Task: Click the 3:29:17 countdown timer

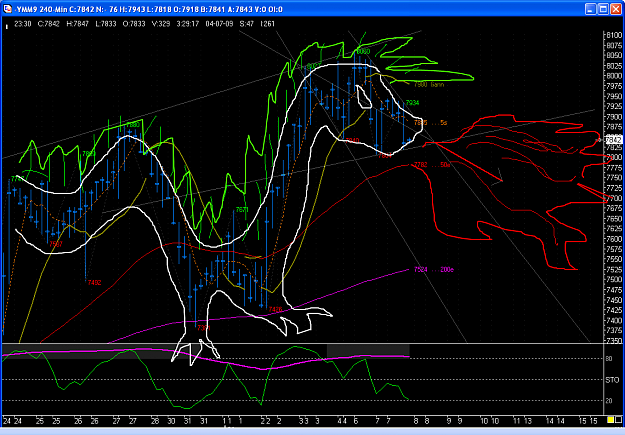Action: pos(188,24)
